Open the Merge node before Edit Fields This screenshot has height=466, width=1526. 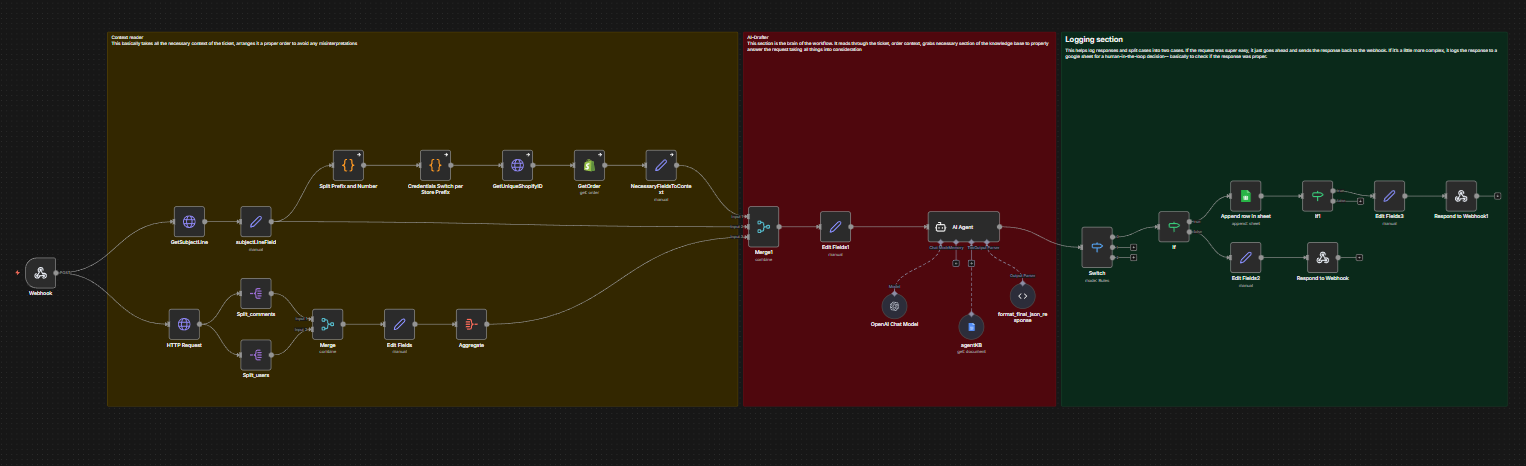[x=327, y=324]
